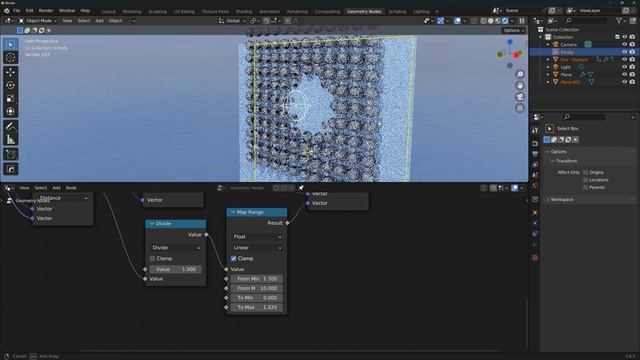Open the Edit menu

29,11
